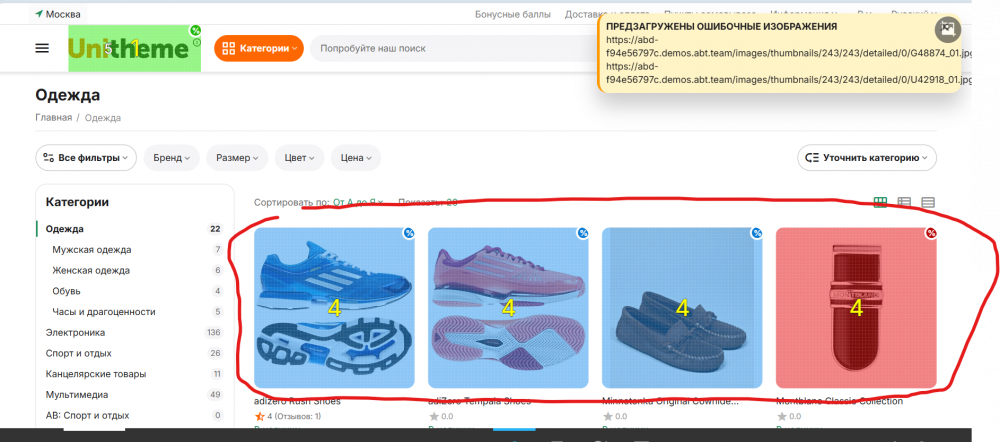Viewport: 1000px width, 442px height.
Task: Expand the Цена filter dropdown
Action: tap(356, 158)
